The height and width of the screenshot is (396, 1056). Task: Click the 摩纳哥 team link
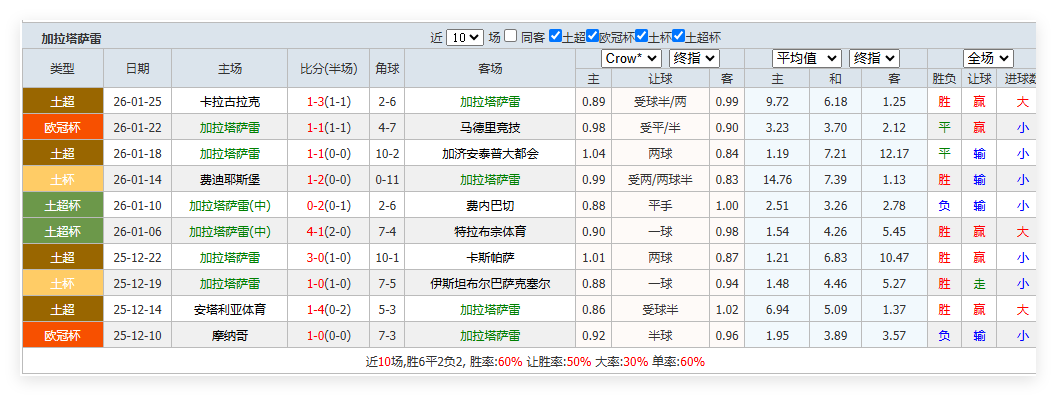click(230, 335)
